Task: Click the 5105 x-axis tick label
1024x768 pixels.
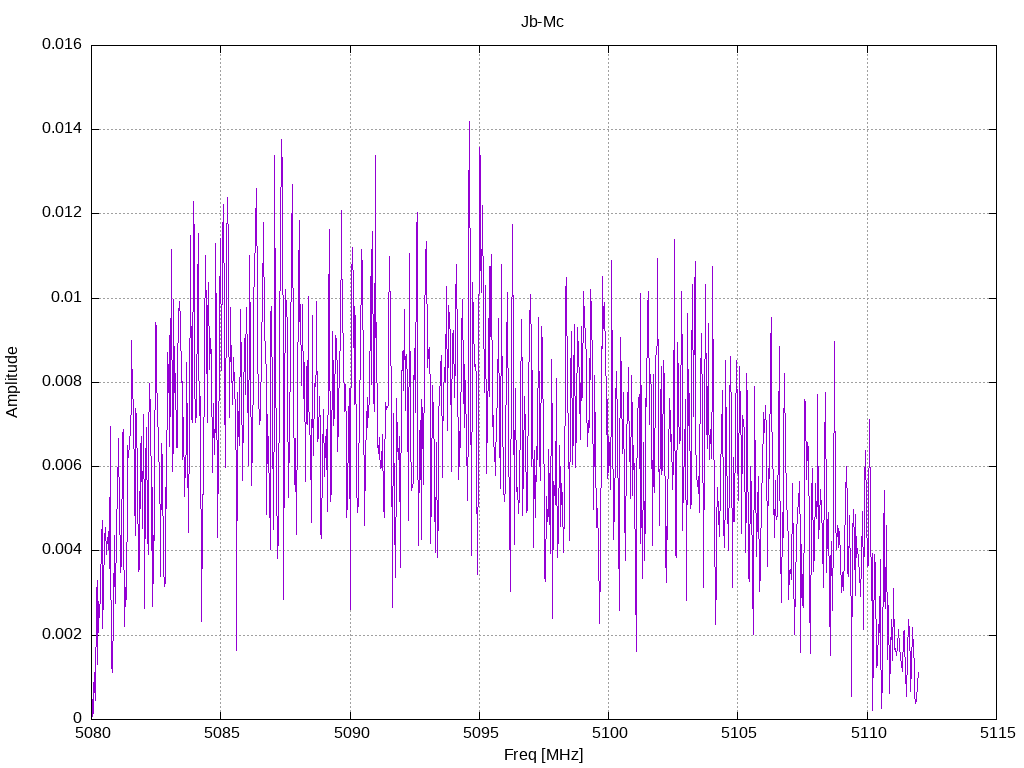Action: click(x=739, y=733)
